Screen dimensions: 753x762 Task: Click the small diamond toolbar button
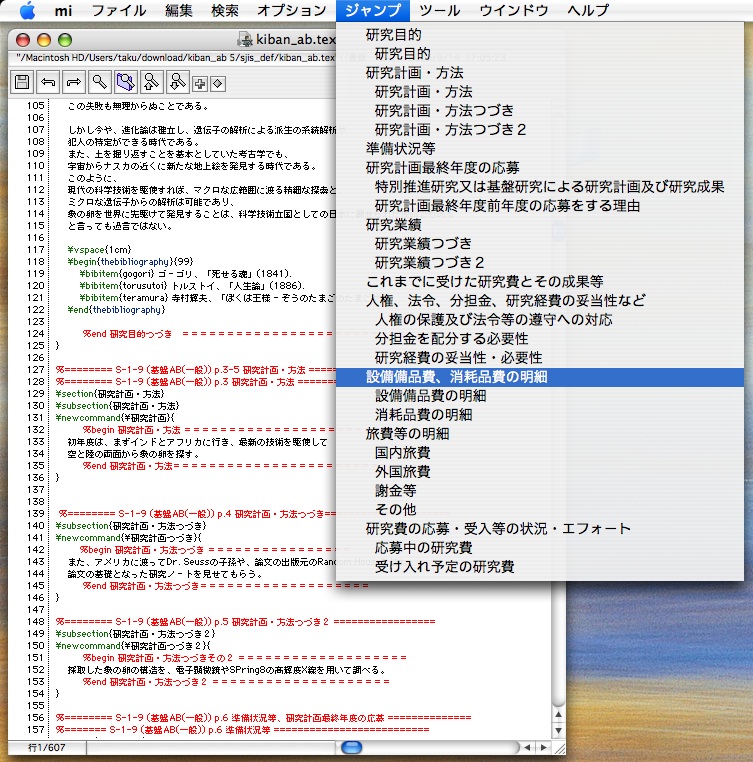pyautogui.click(x=217, y=83)
